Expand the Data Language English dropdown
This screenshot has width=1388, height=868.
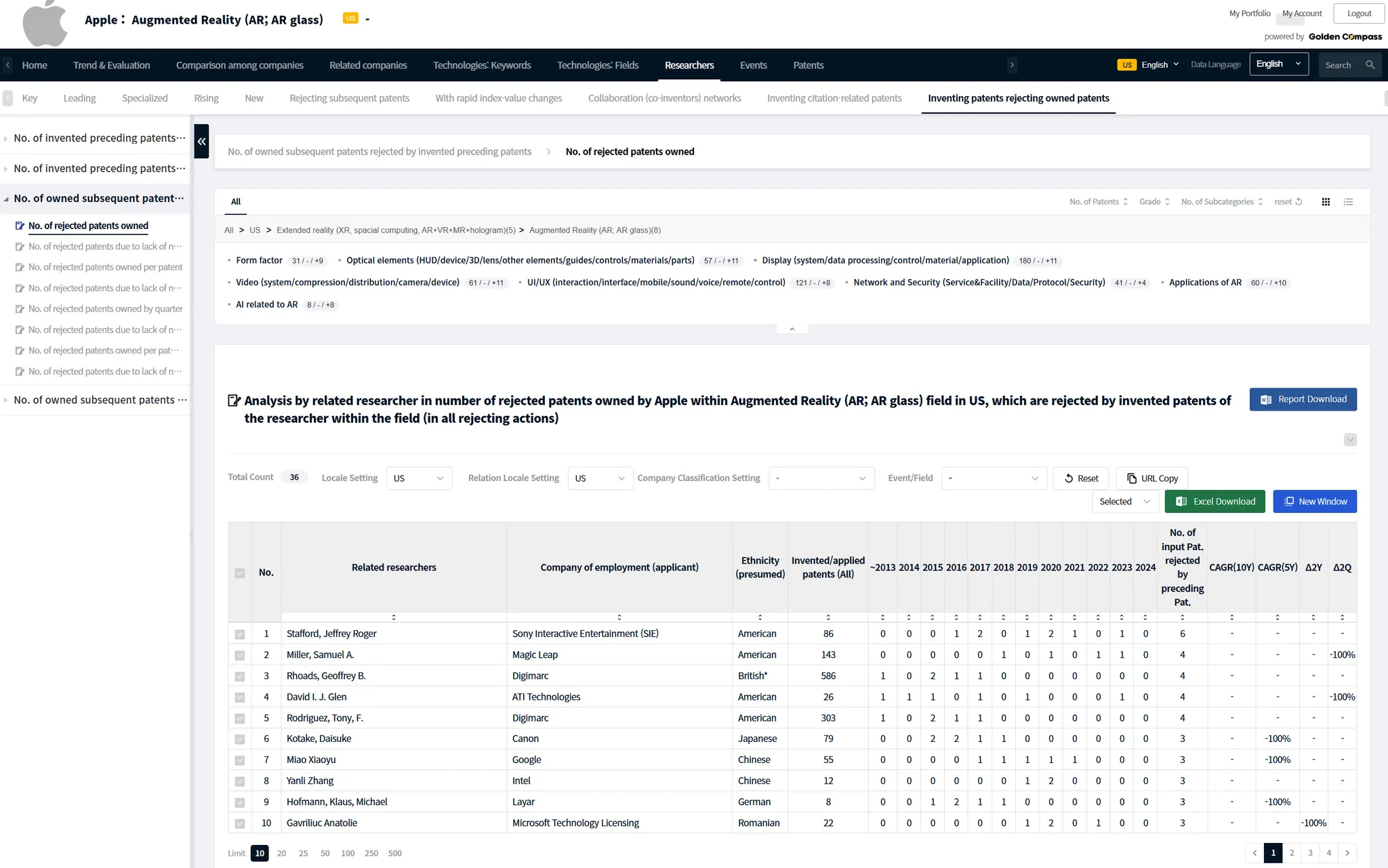(x=1278, y=64)
